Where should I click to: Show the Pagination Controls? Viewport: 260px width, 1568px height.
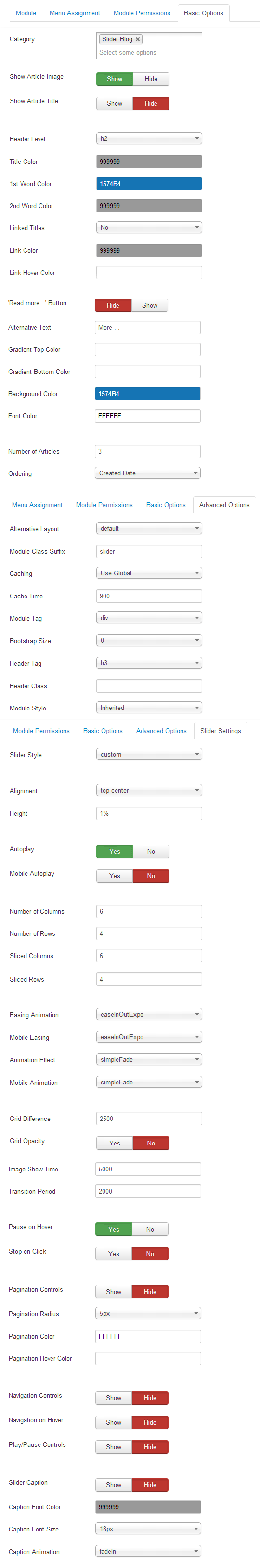(x=114, y=1292)
